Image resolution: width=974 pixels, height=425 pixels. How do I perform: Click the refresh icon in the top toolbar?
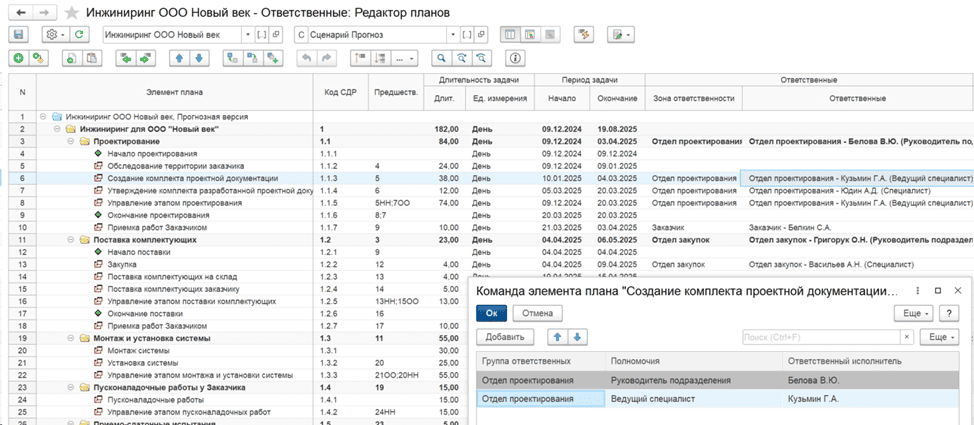point(77,34)
